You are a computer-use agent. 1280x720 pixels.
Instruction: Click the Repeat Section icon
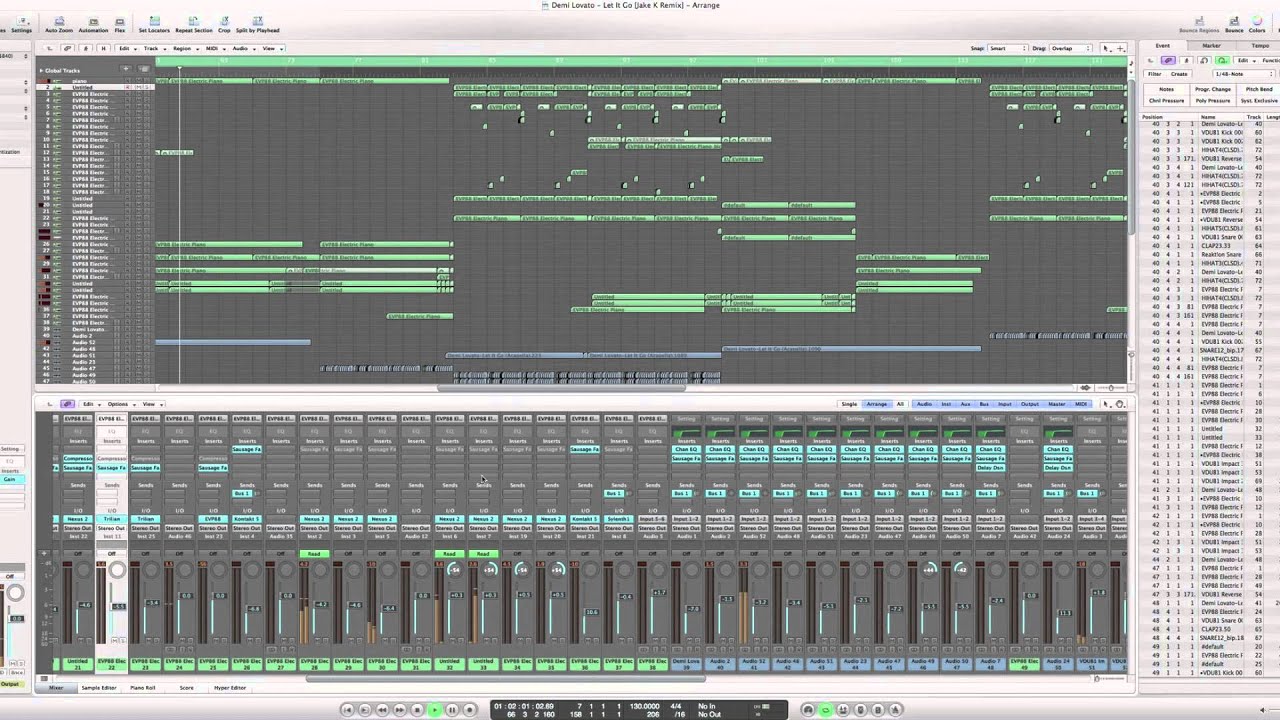194,22
